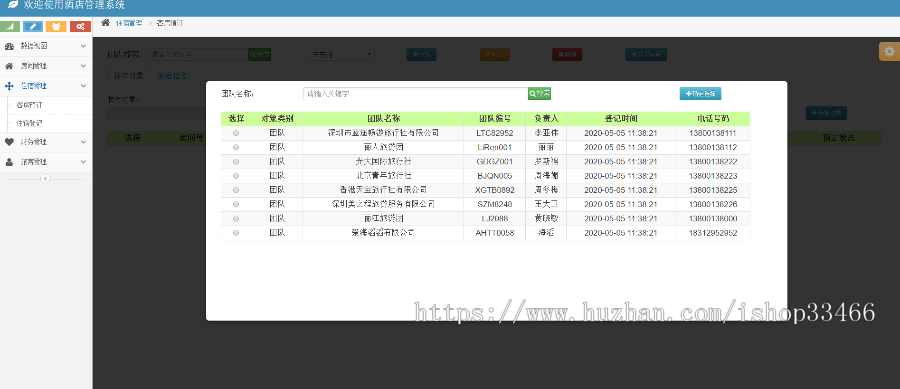Open the select dropdown on the background page

(340, 55)
